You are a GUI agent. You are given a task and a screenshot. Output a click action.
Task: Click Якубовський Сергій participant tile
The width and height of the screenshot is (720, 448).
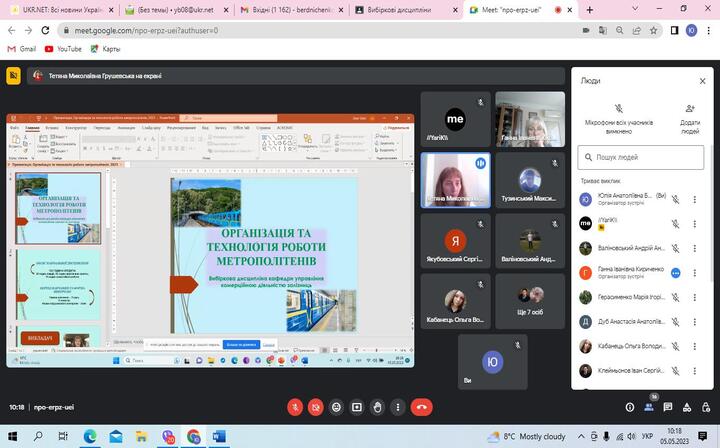[456, 241]
